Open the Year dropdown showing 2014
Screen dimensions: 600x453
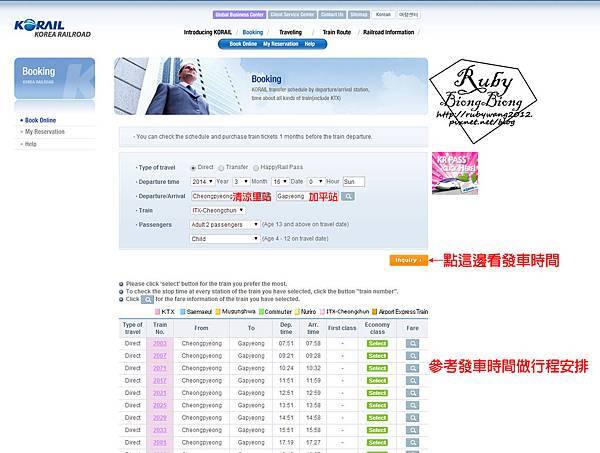(202, 181)
